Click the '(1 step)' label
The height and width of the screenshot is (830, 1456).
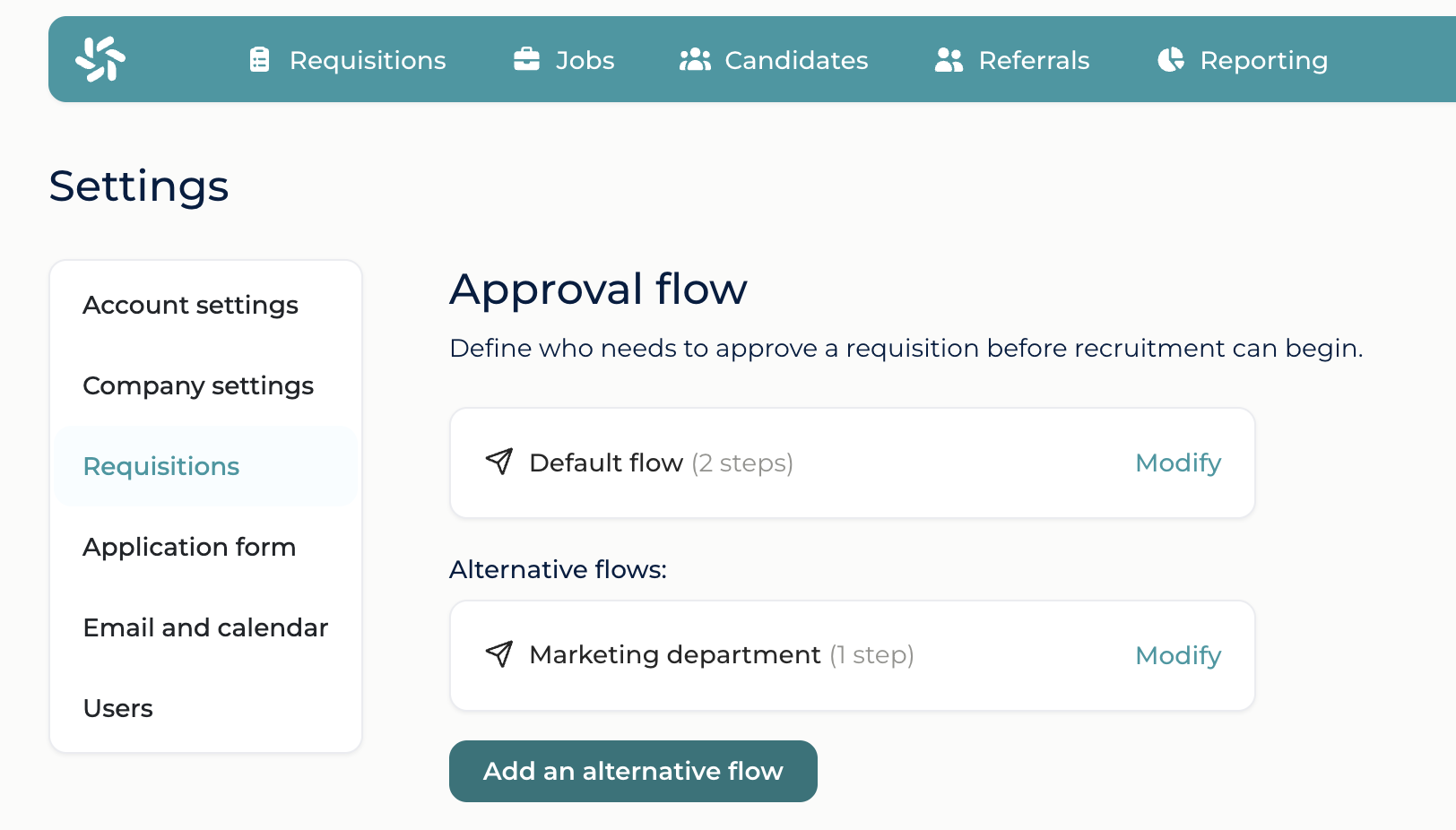(871, 655)
